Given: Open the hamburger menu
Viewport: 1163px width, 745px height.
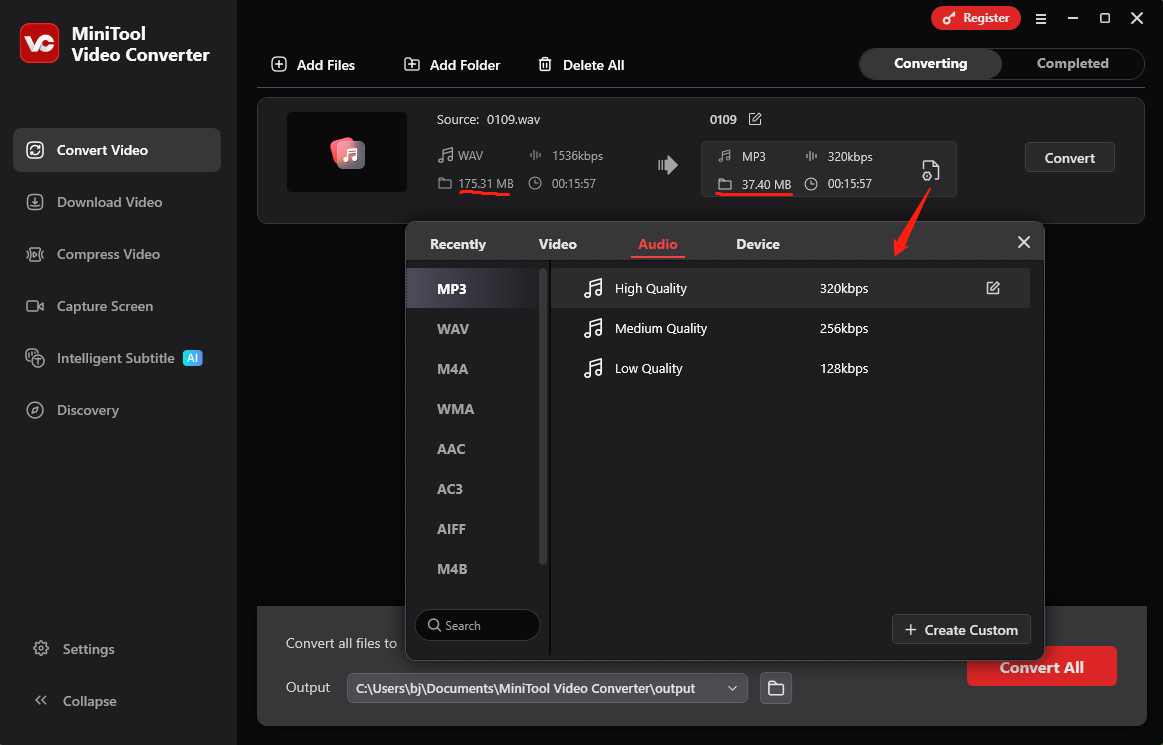Looking at the screenshot, I should click(x=1041, y=18).
